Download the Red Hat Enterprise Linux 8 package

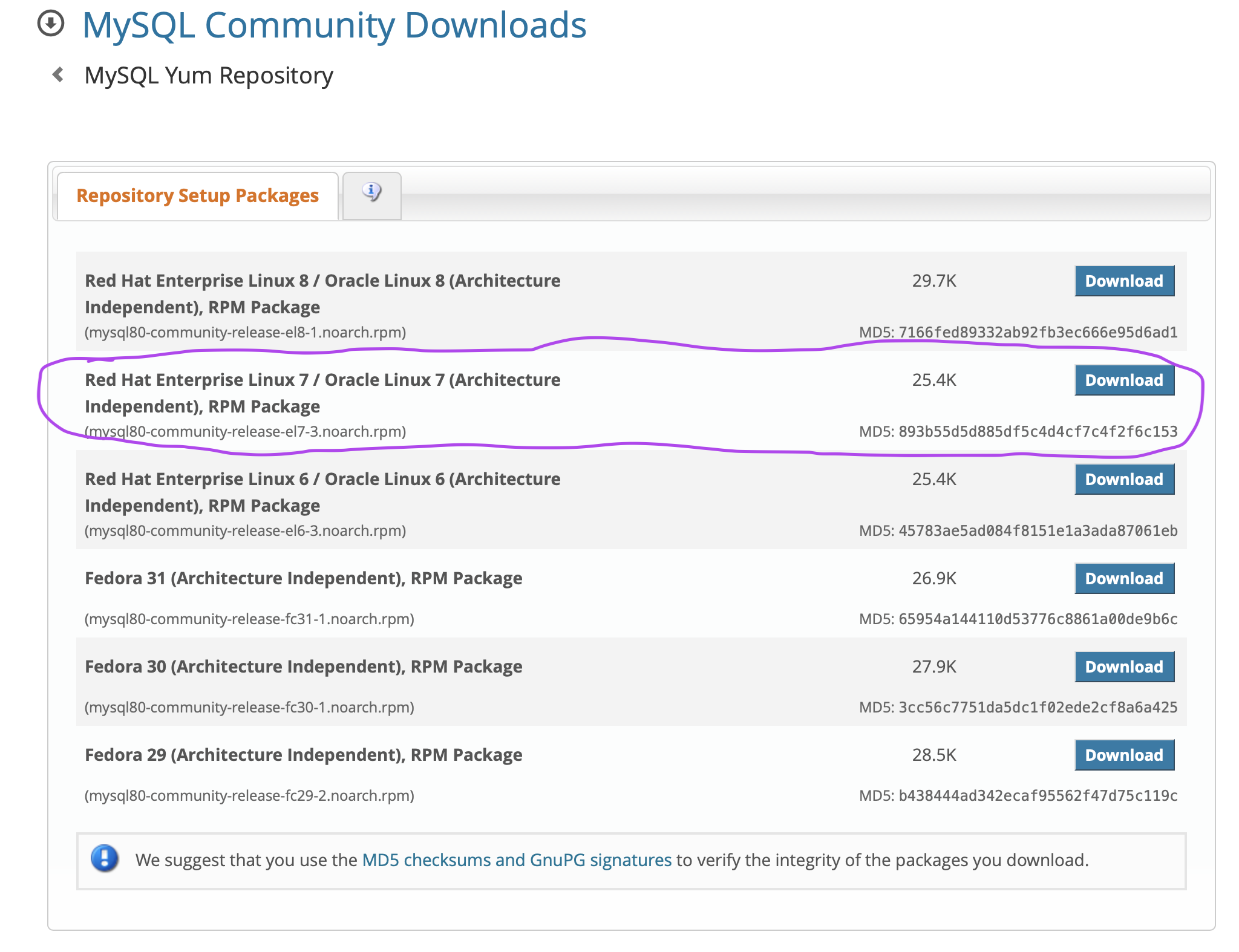pos(1123,281)
